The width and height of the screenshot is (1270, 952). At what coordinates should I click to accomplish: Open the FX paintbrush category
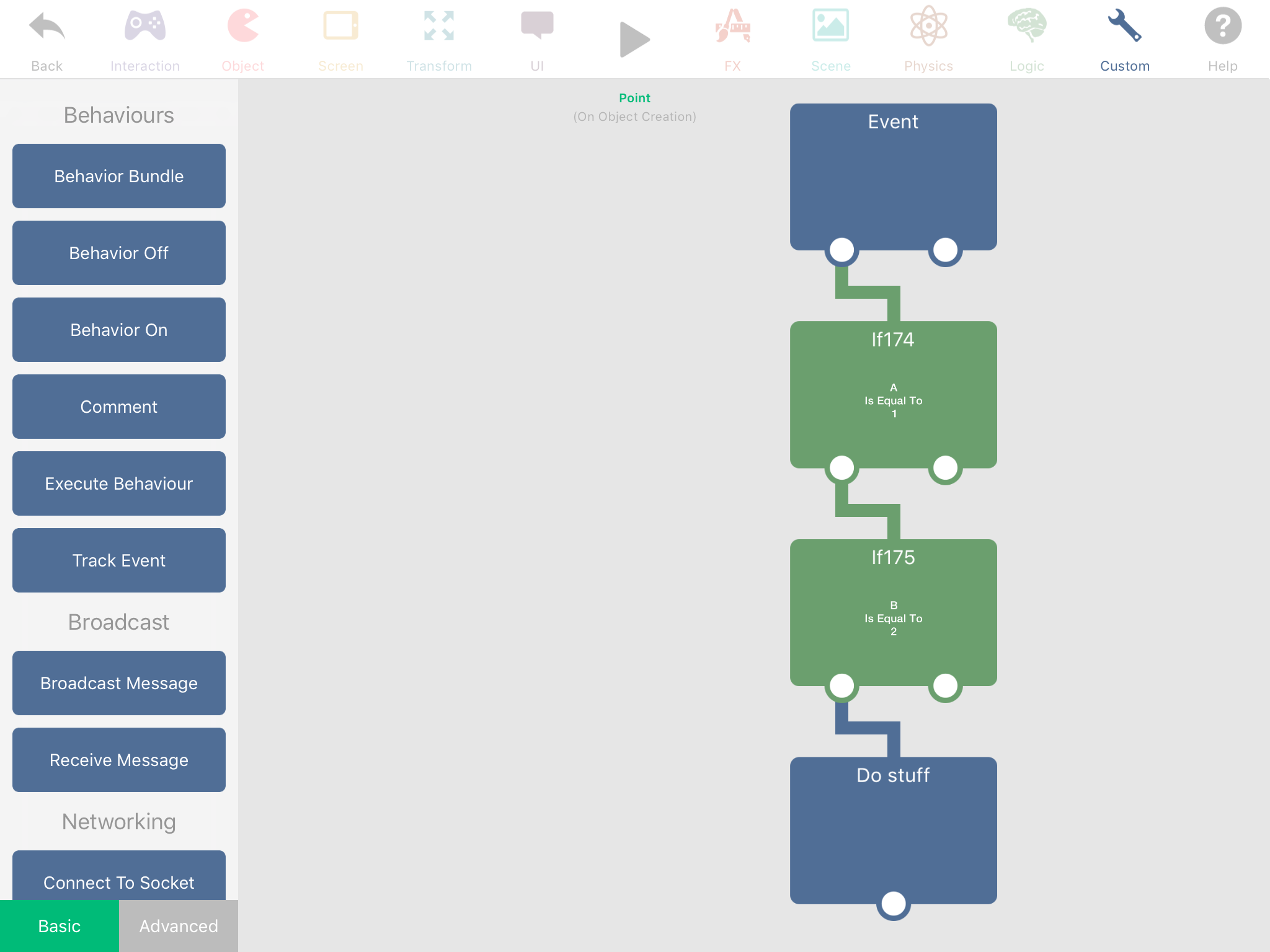[x=732, y=28]
